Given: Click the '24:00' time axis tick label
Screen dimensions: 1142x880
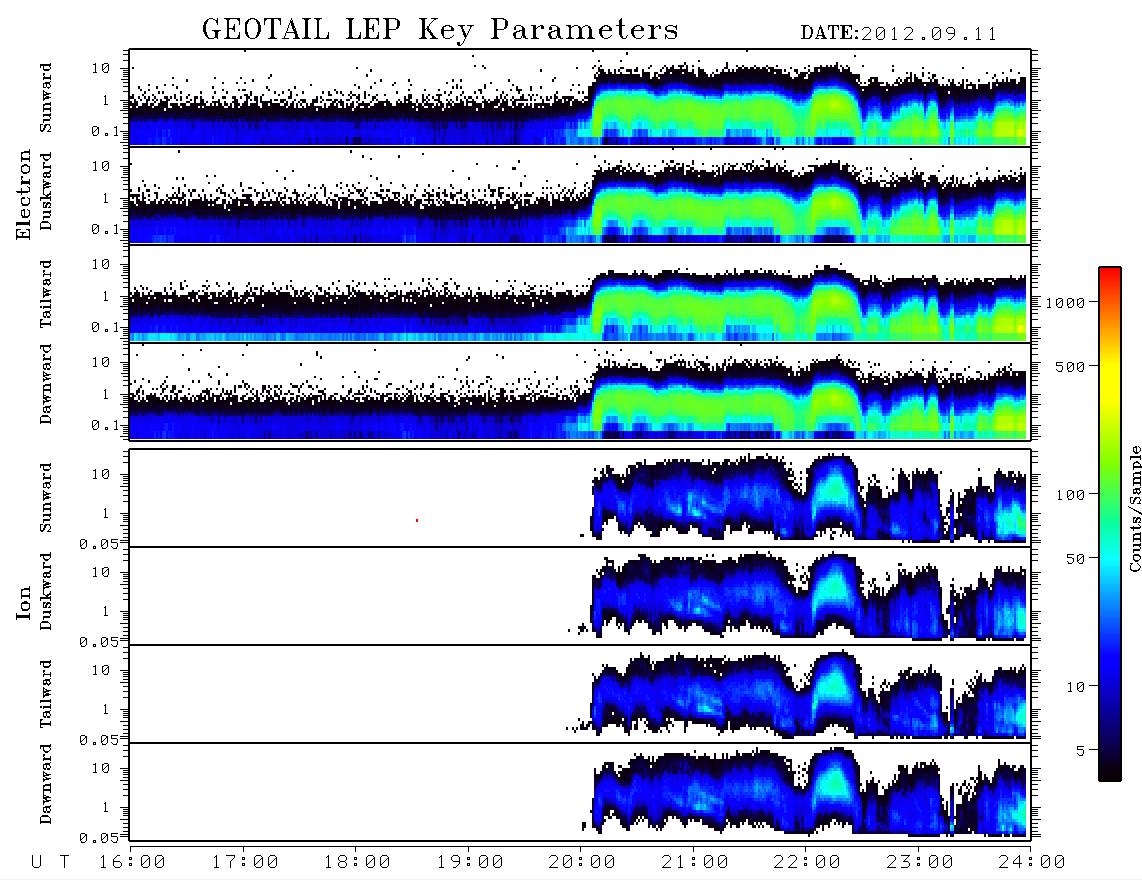Looking at the screenshot, I should (x=1032, y=863).
